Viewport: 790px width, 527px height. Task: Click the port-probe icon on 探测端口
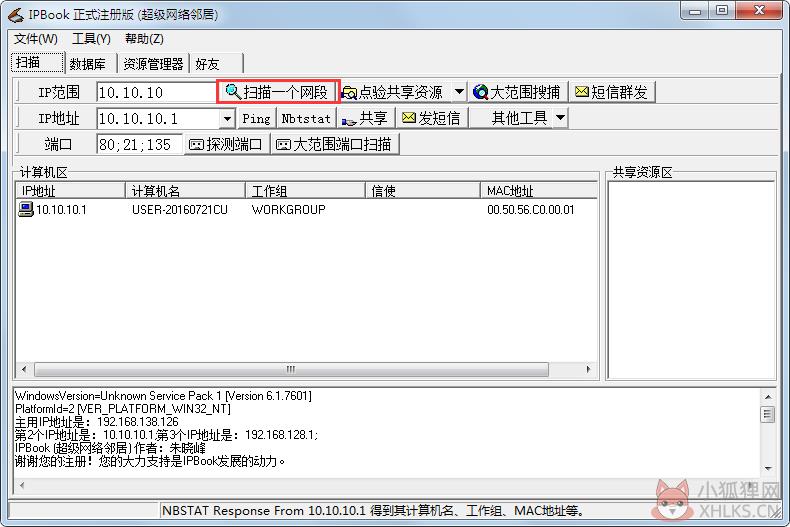[x=196, y=145]
